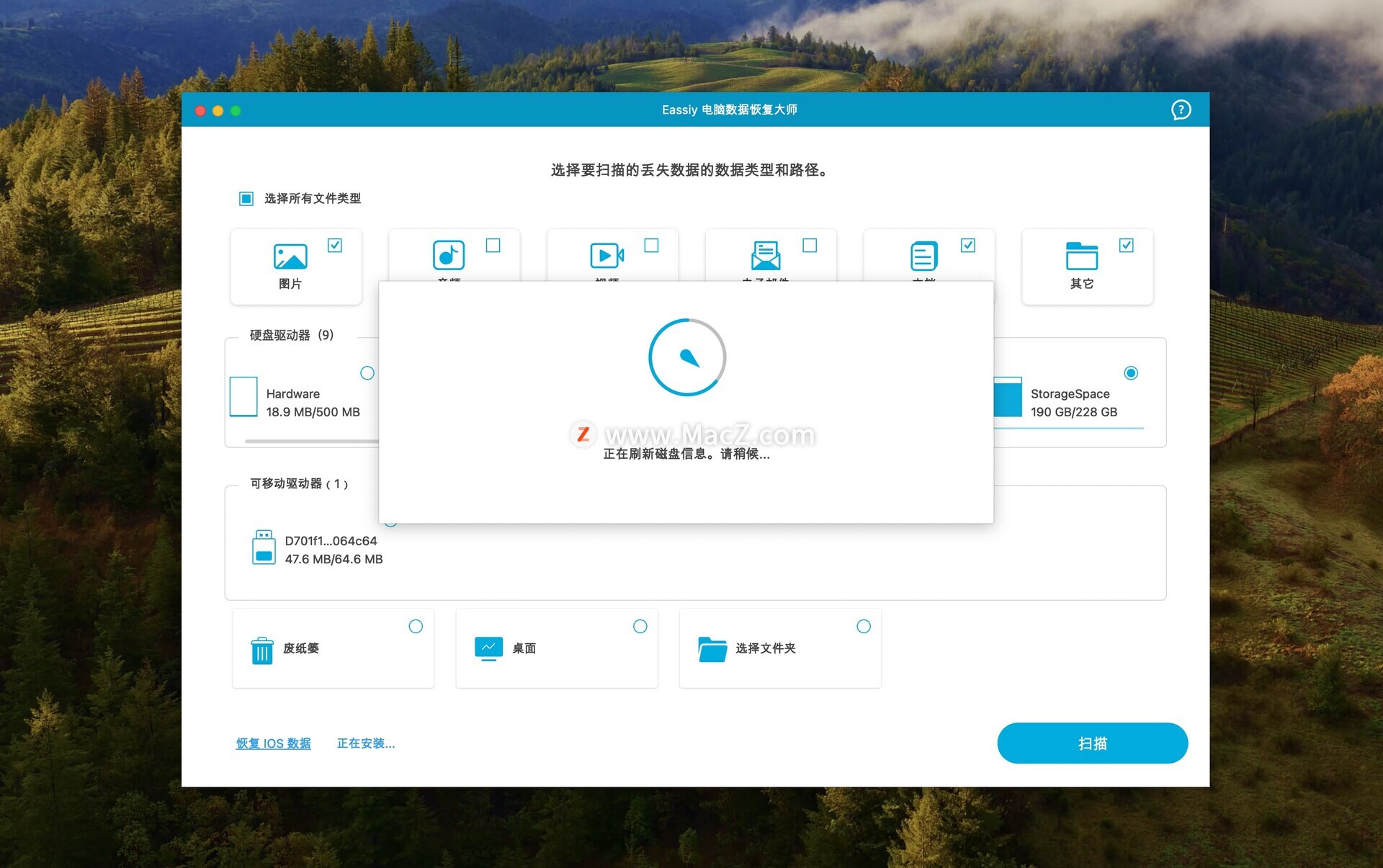This screenshot has height=868, width=1383.
Task: Toggle the select all file types checkbox
Action: click(x=246, y=198)
